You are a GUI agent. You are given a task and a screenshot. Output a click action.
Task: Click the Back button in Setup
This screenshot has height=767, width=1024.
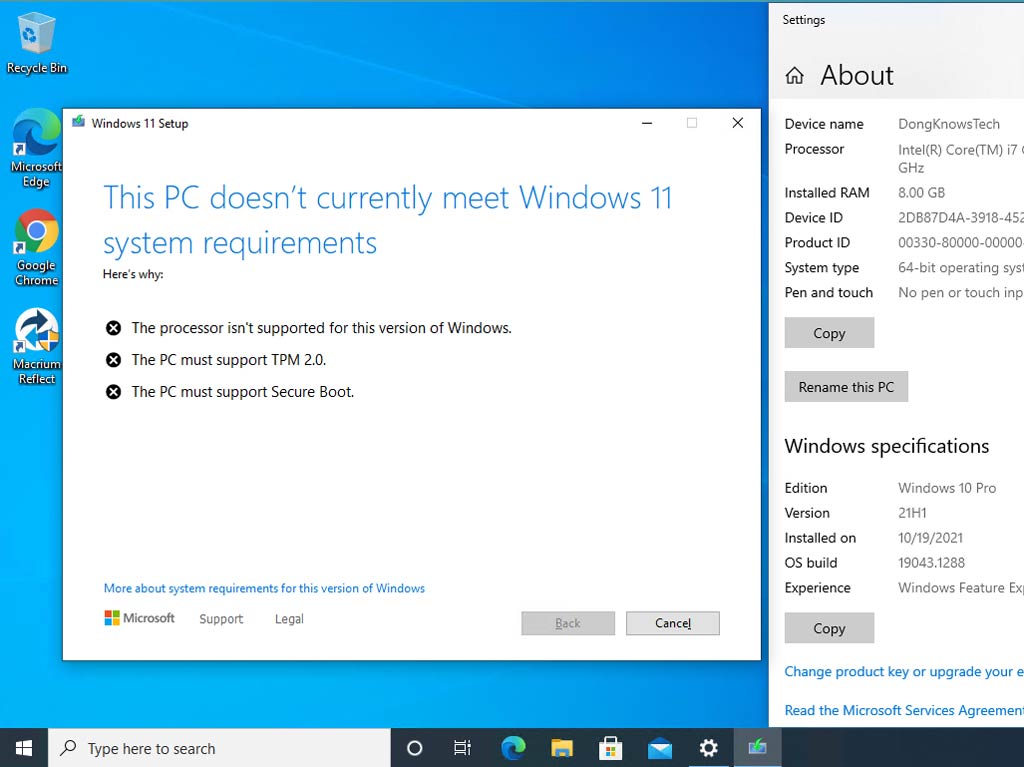(568, 623)
